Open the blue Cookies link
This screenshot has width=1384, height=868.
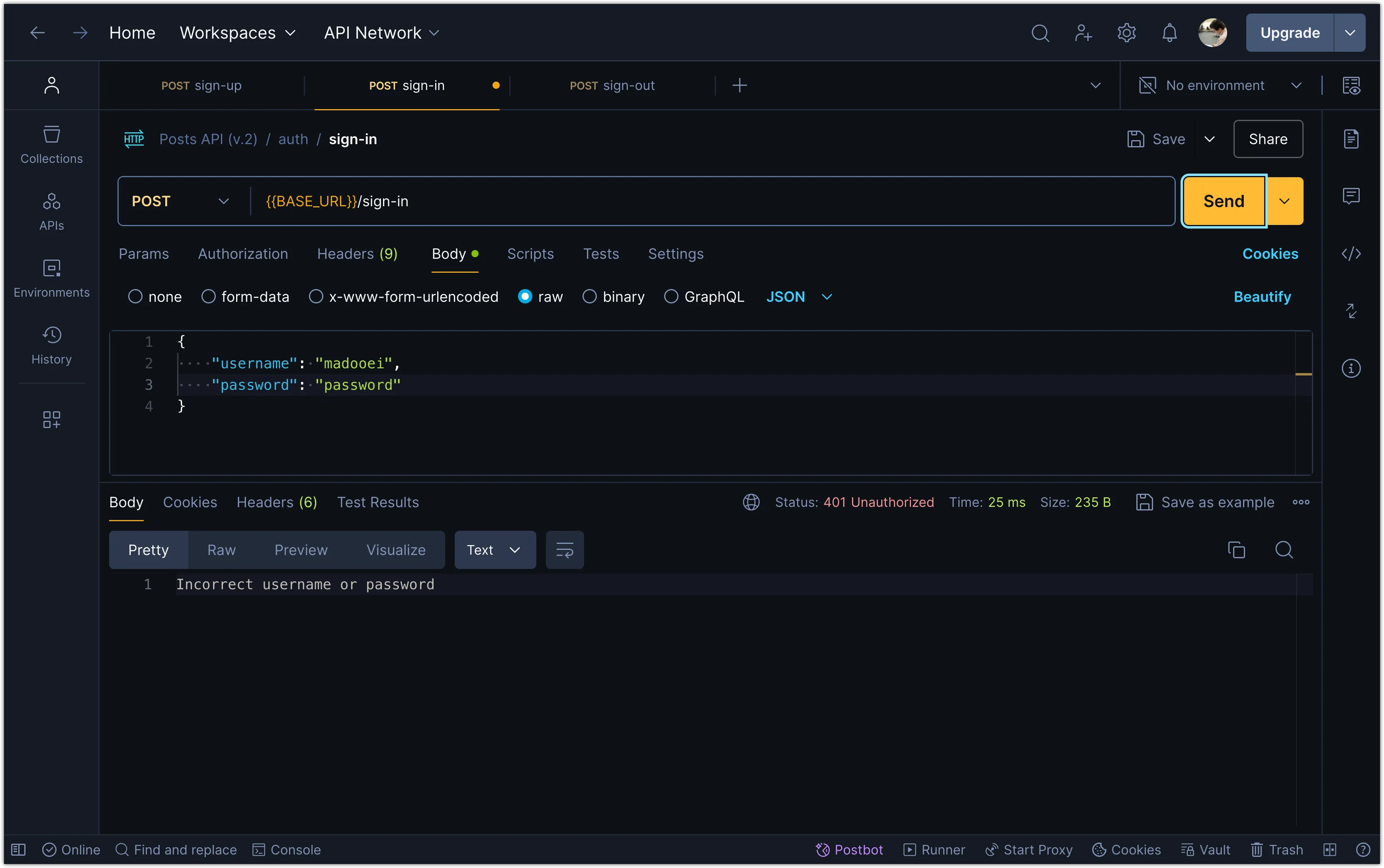tap(1270, 254)
